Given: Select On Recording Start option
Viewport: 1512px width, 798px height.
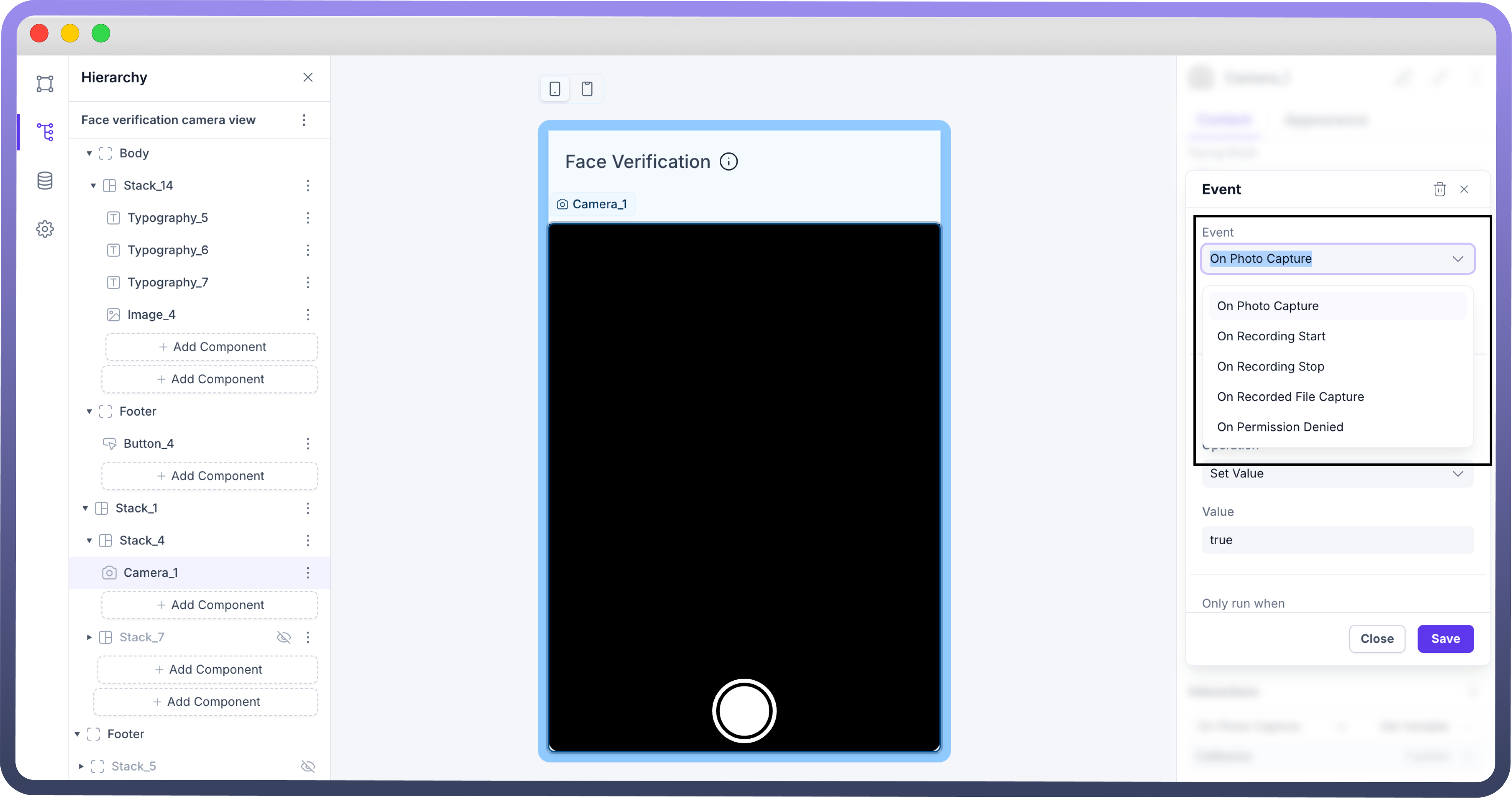Looking at the screenshot, I should pos(1271,336).
